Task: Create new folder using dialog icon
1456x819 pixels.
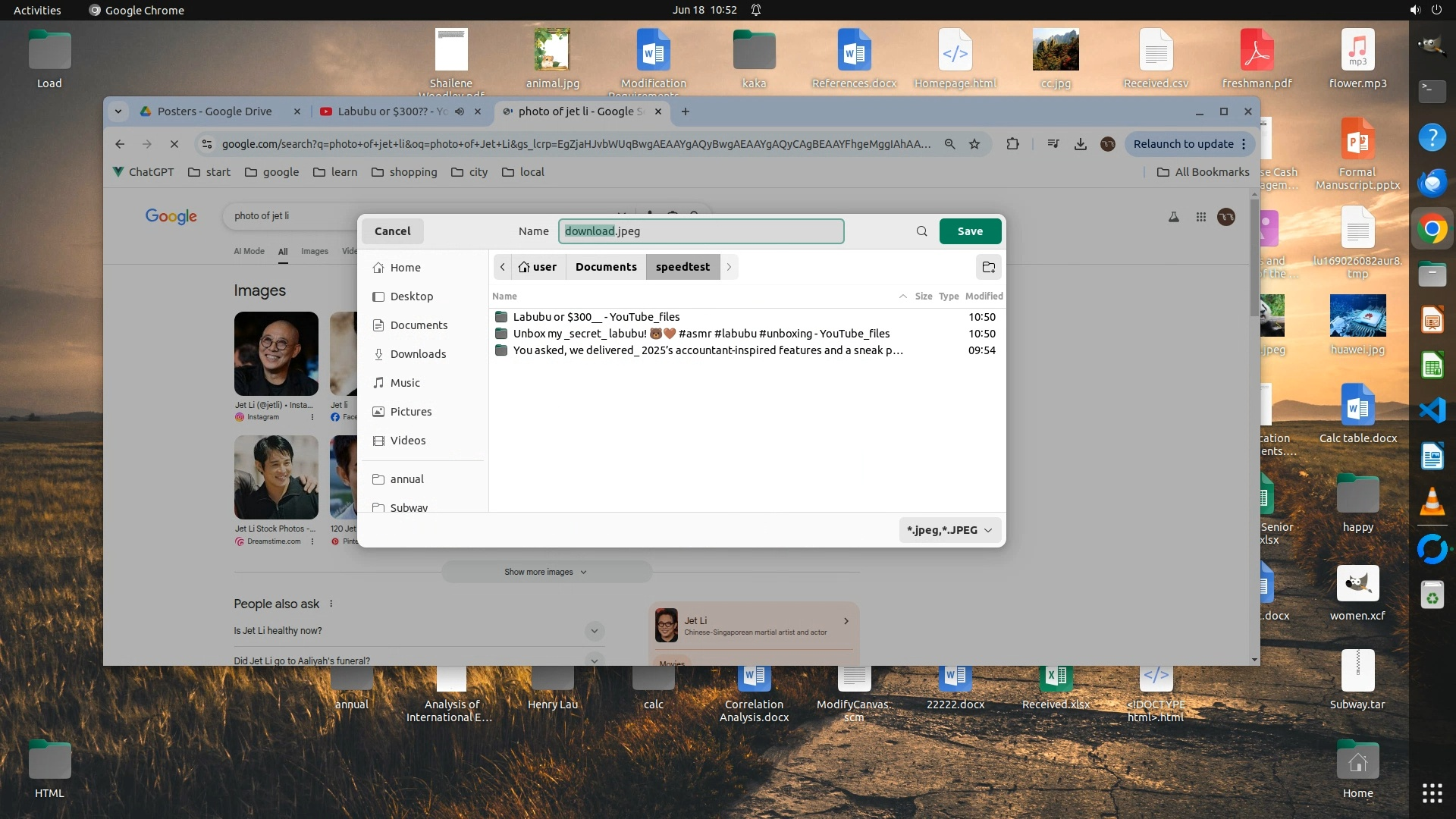Action: tap(988, 267)
